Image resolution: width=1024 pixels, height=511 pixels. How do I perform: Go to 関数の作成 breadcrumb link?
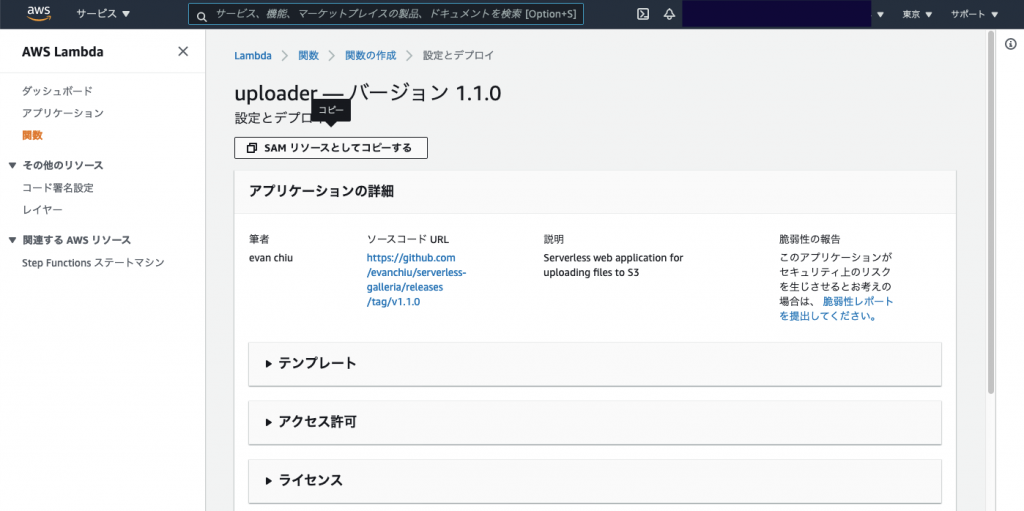coord(370,56)
